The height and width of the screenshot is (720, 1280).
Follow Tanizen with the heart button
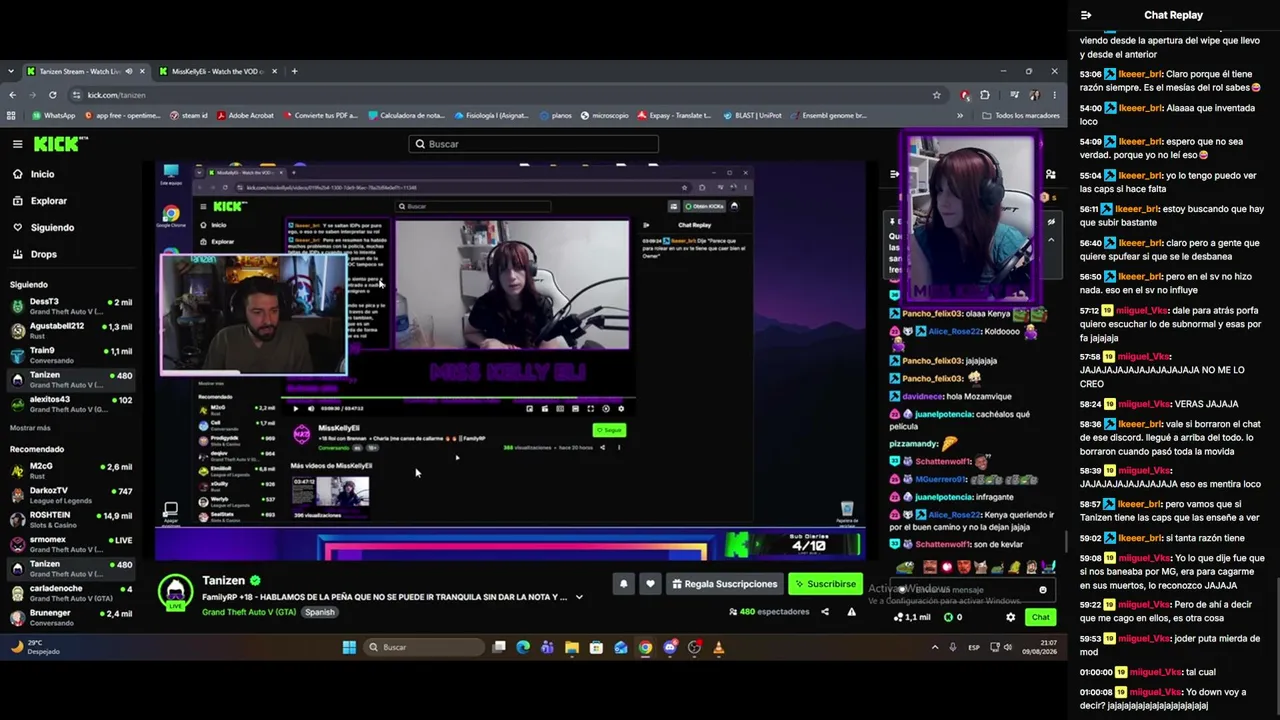click(x=650, y=584)
